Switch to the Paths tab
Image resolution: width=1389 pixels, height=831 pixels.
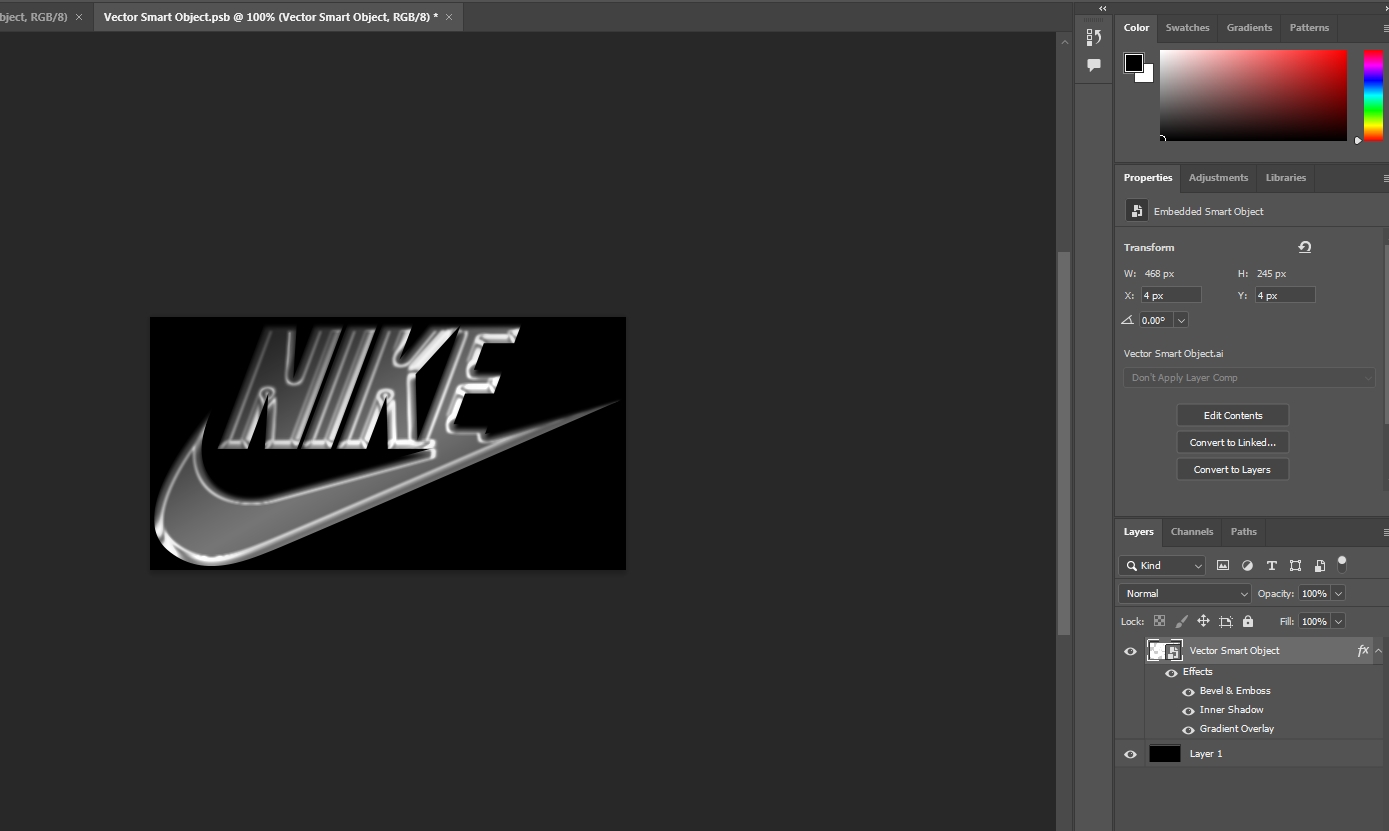pyautogui.click(x=1243, y=532)
